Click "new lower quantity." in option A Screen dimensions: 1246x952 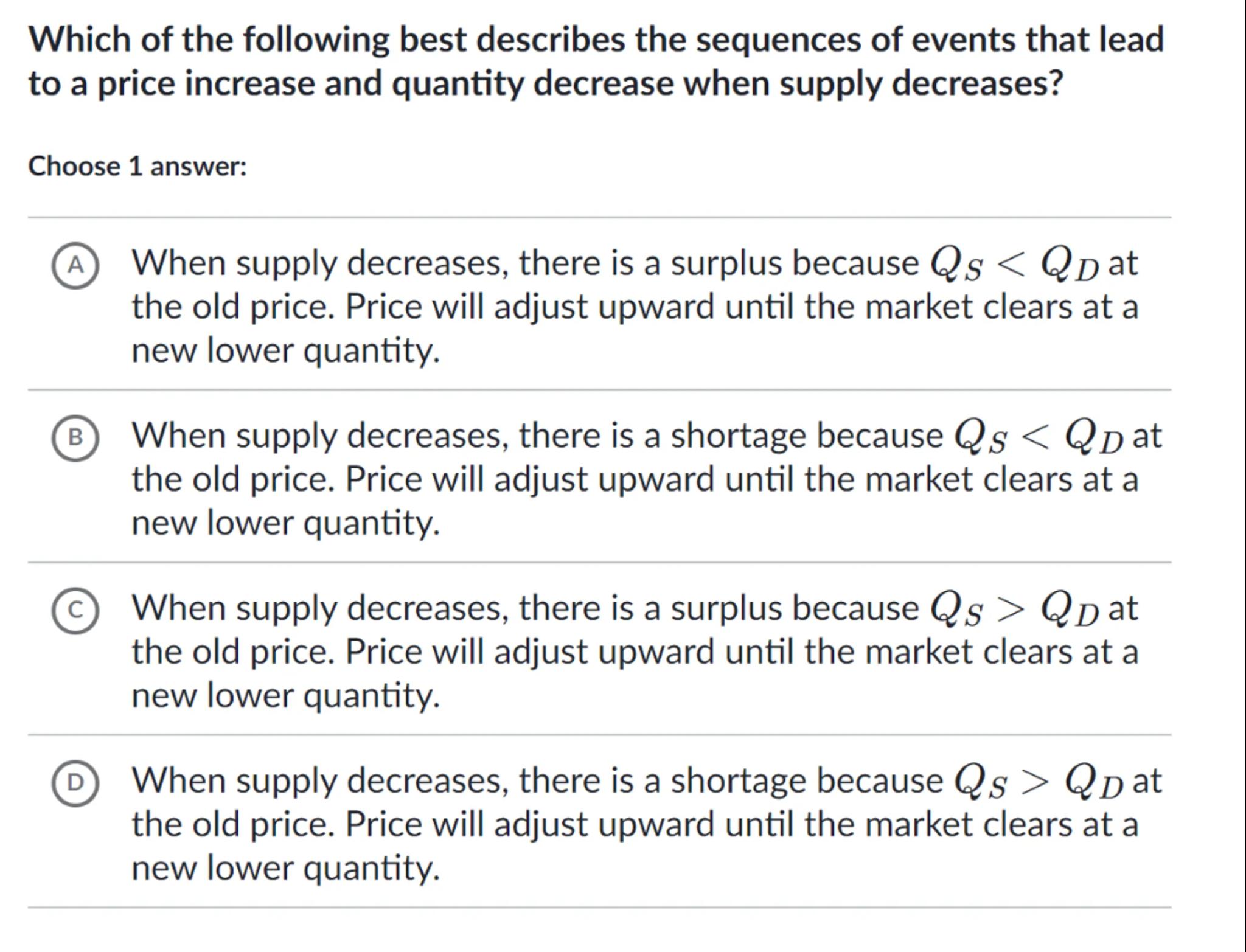click(x=285, y=351)
